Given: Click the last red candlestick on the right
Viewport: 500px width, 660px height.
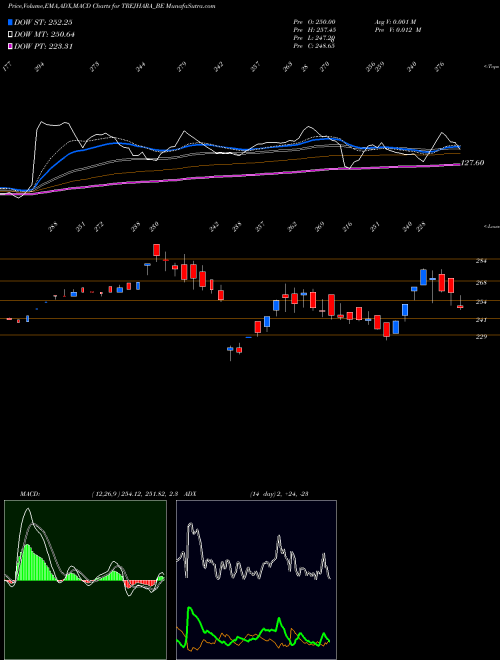Looking at the screenshot, I should (460, 307).
